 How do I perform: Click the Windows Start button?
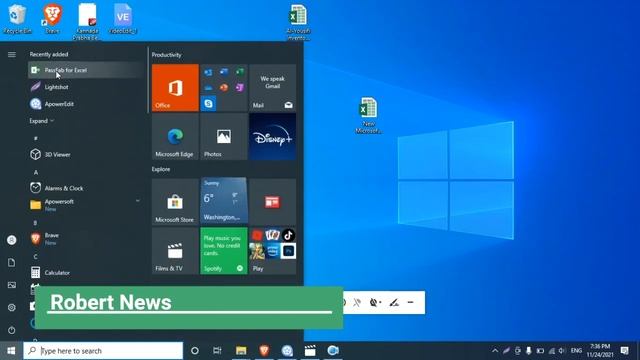coord(11,351)
